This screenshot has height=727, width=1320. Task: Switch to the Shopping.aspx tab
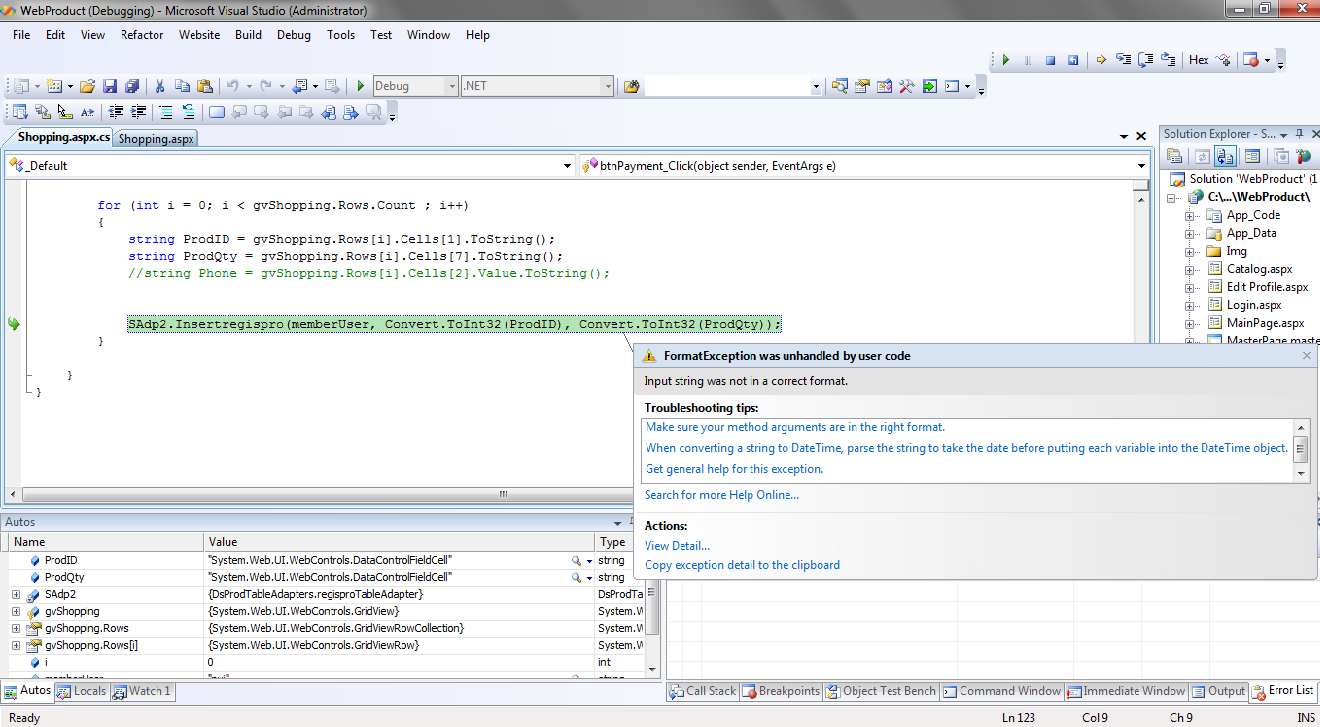coord(155,139)
